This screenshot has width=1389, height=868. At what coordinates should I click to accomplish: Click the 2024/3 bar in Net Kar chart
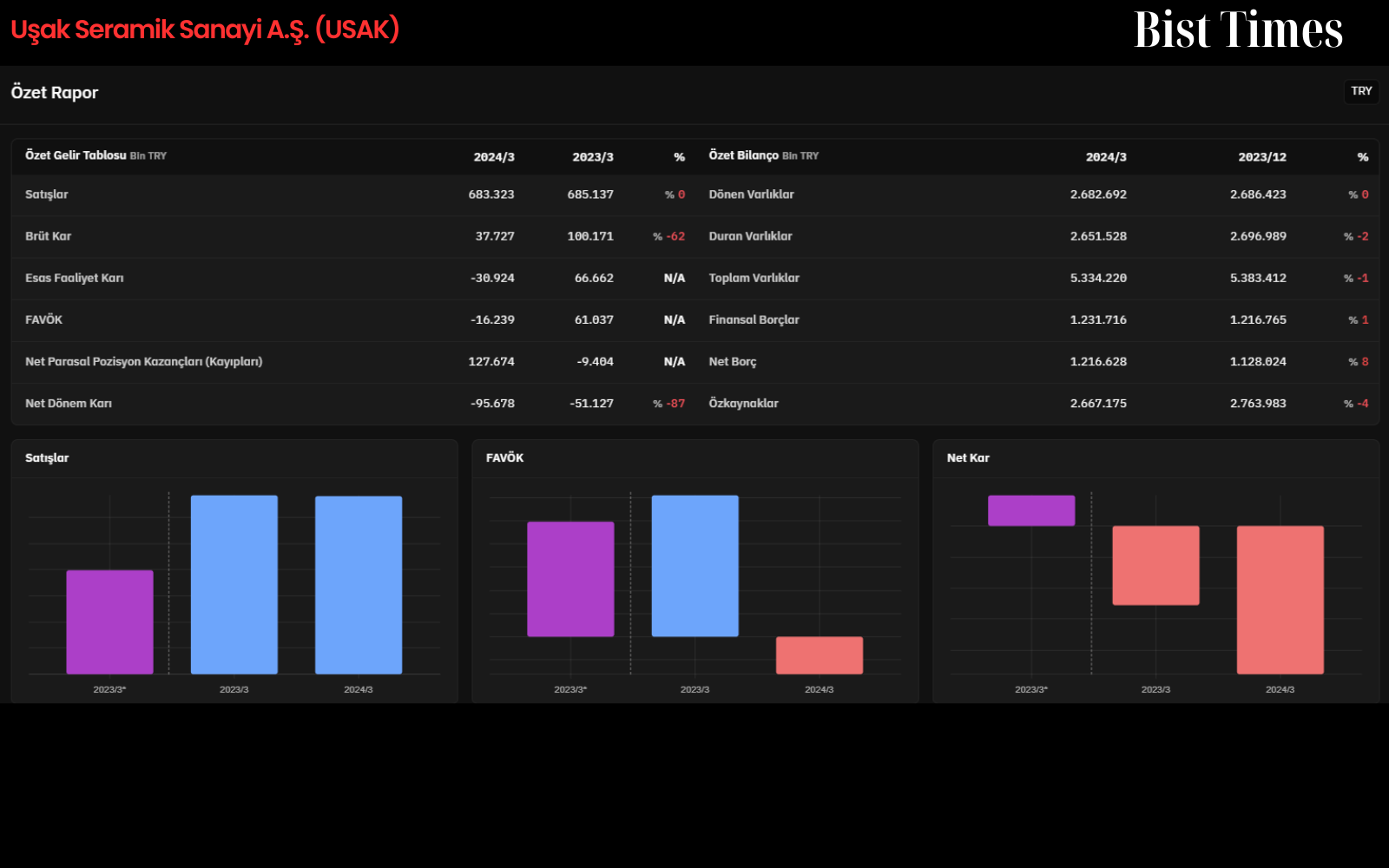tap(1280, 600)
